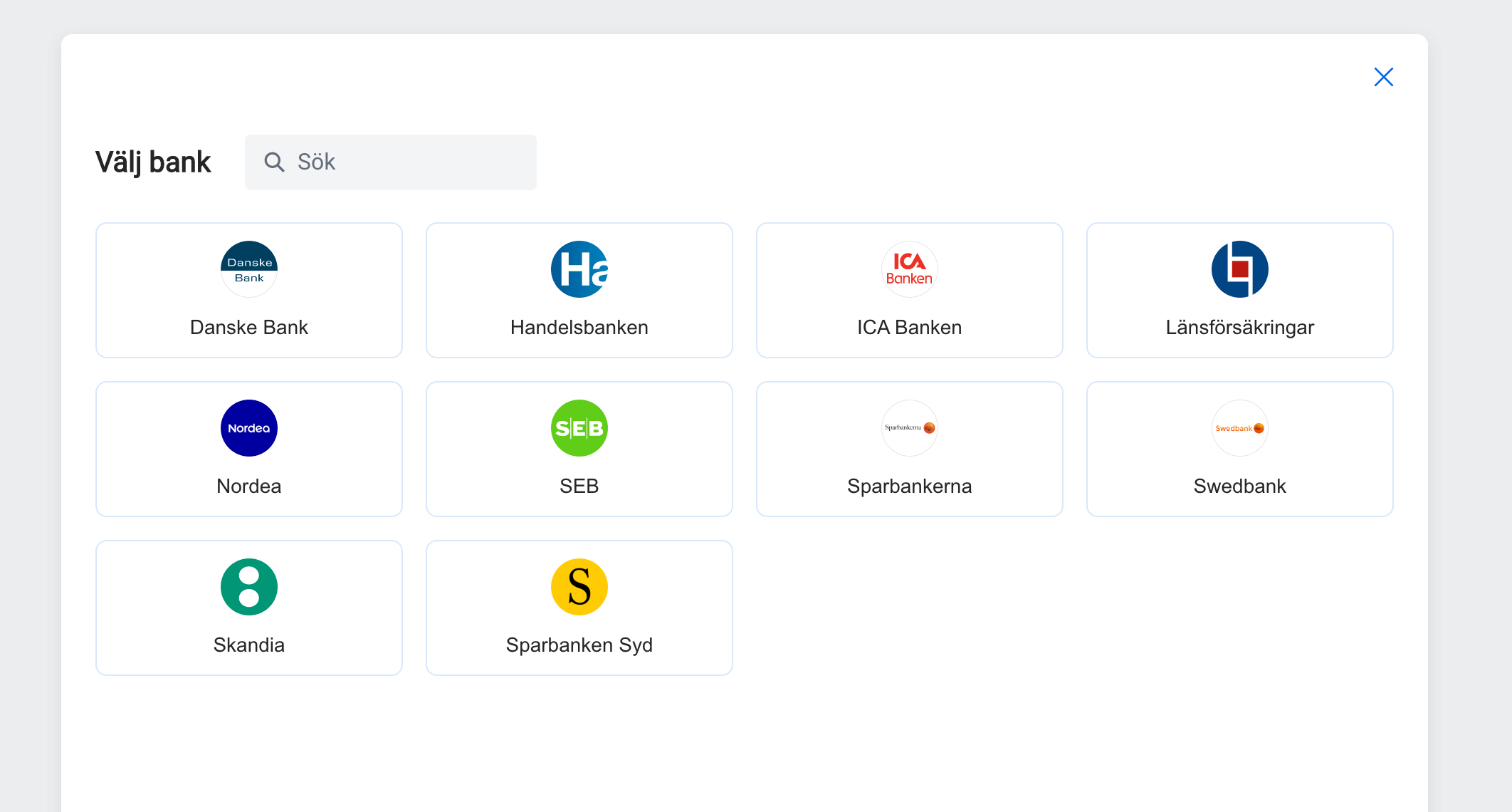Click the Swedbank logo icon
Image resolution: width=1512 pixels, height=812 pixels.
pos(1240,428)
